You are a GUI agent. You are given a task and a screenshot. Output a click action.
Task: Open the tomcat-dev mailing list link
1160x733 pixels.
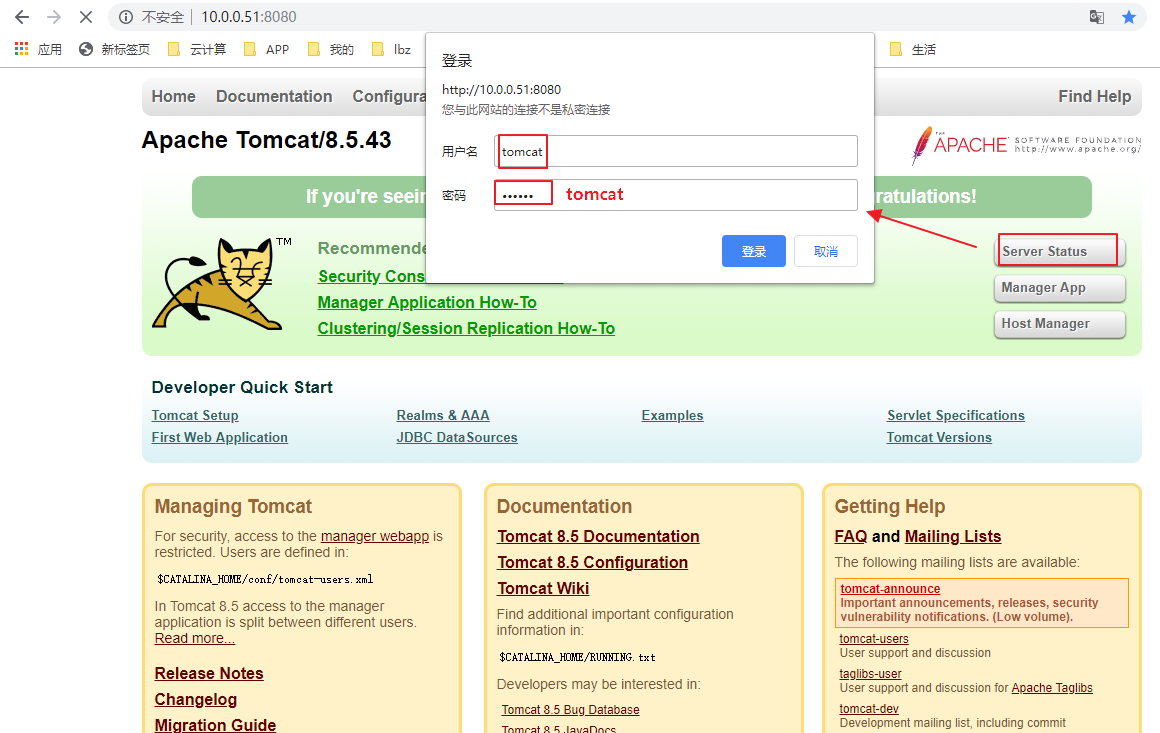[869, 709]
